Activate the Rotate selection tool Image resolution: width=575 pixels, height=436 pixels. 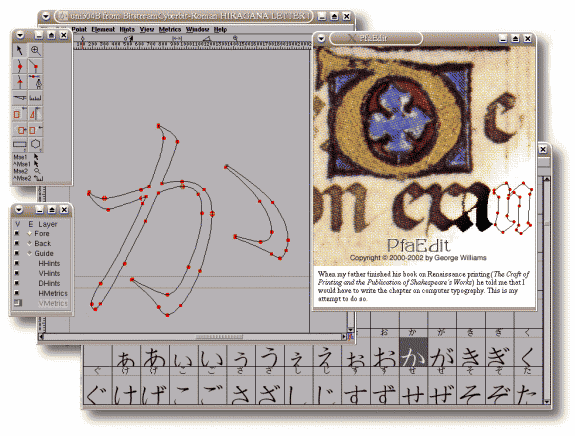pyautogui.click(x=19, y=129)
